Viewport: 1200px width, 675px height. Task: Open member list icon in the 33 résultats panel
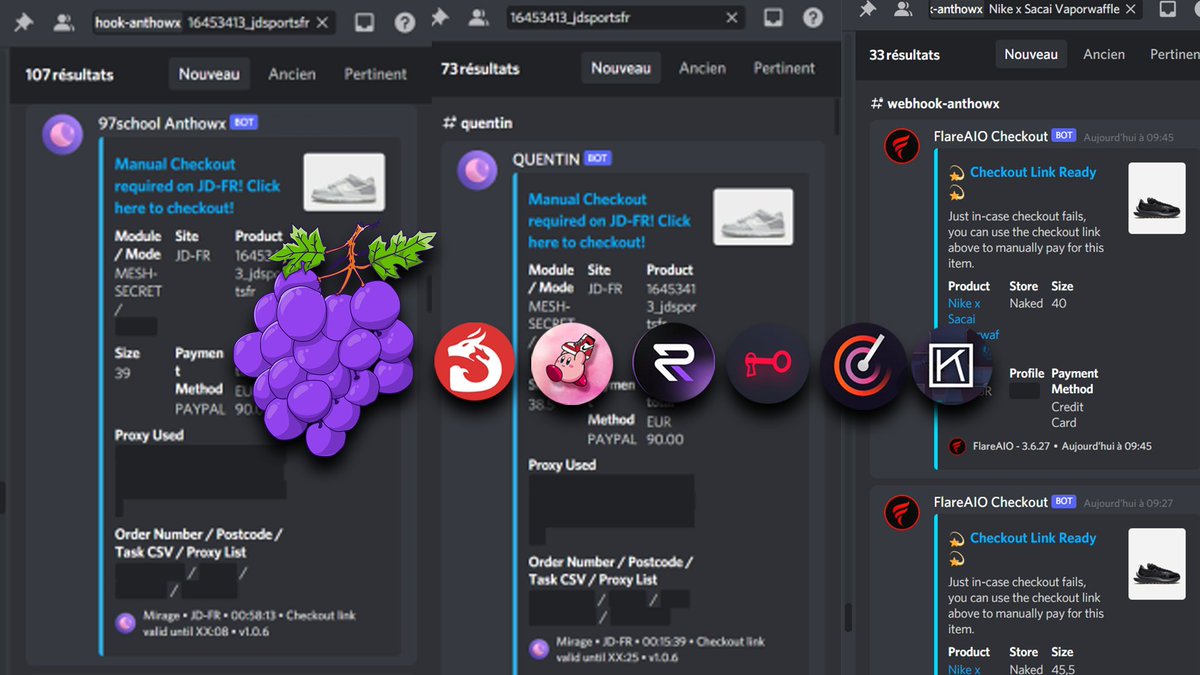(903, 9)
